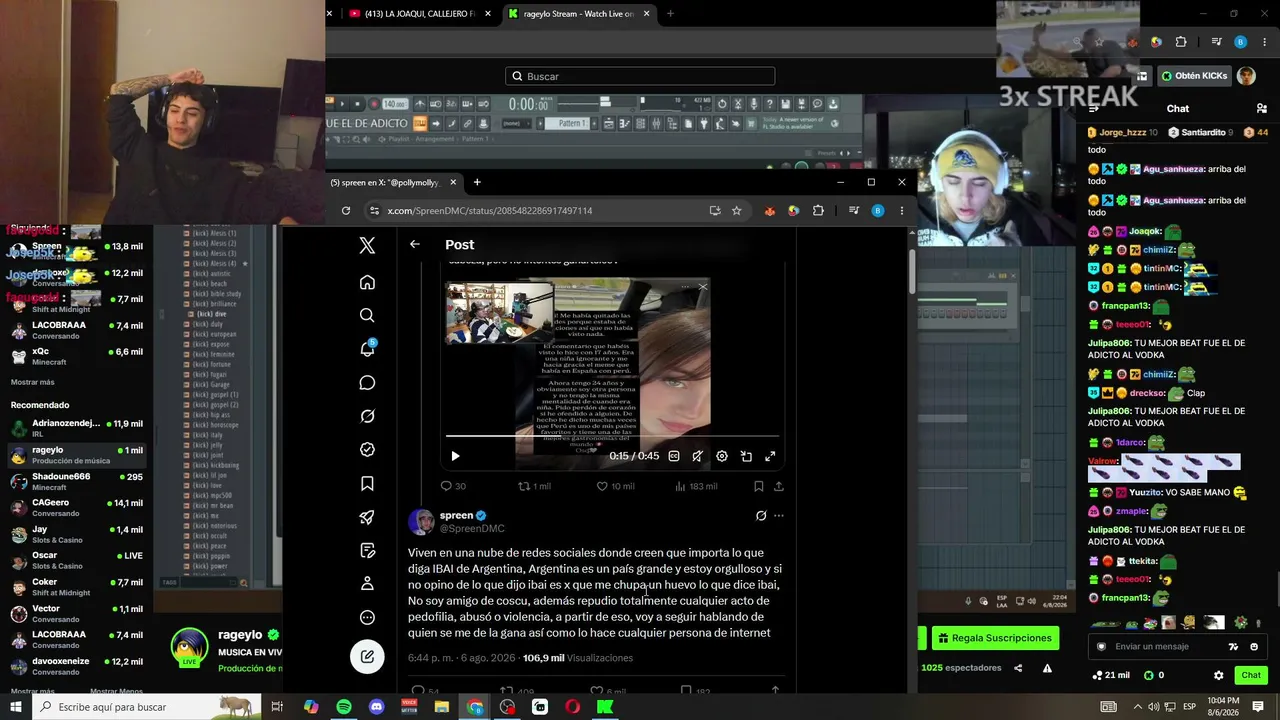This screenshot has height=720, width=1280.
Task: Open chat settings gear icon
Action: click(x=1218, y=675)
